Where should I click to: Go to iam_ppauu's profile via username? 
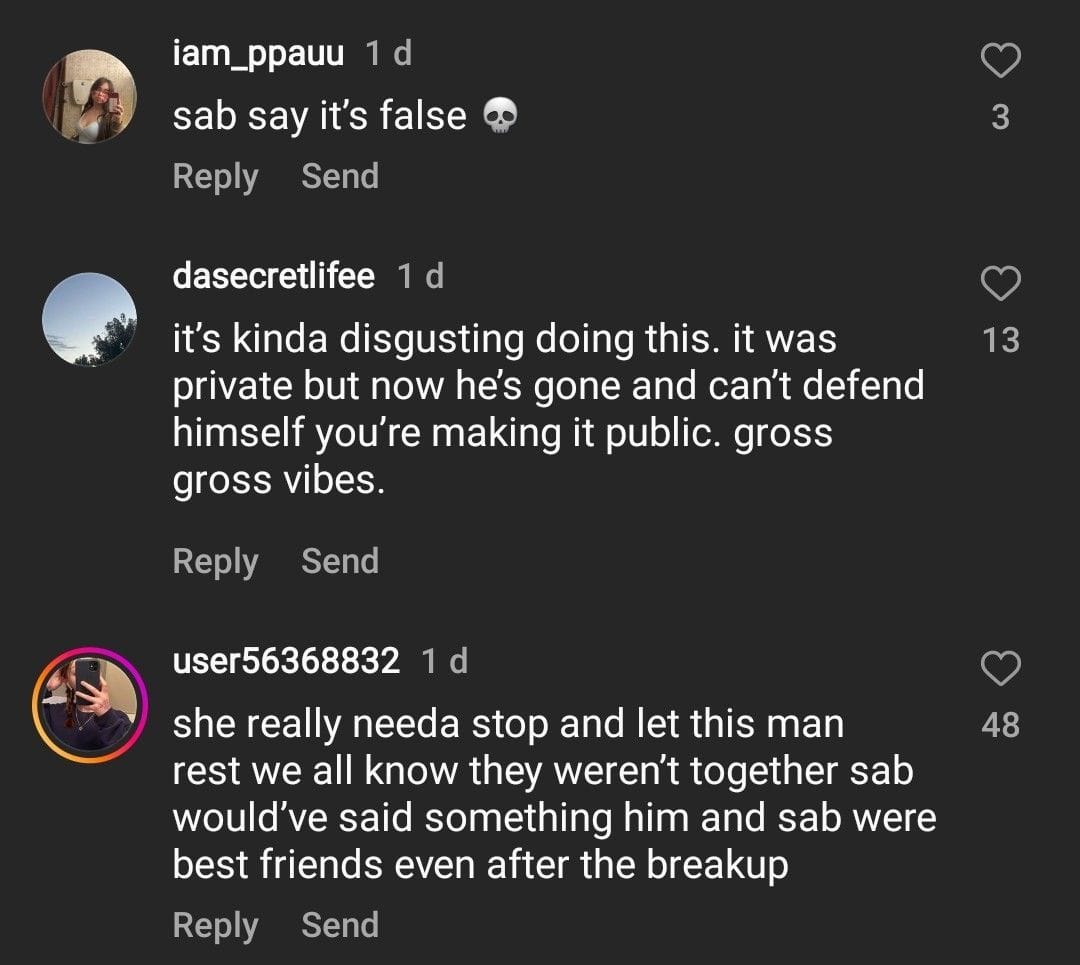[x=258, y=54]
